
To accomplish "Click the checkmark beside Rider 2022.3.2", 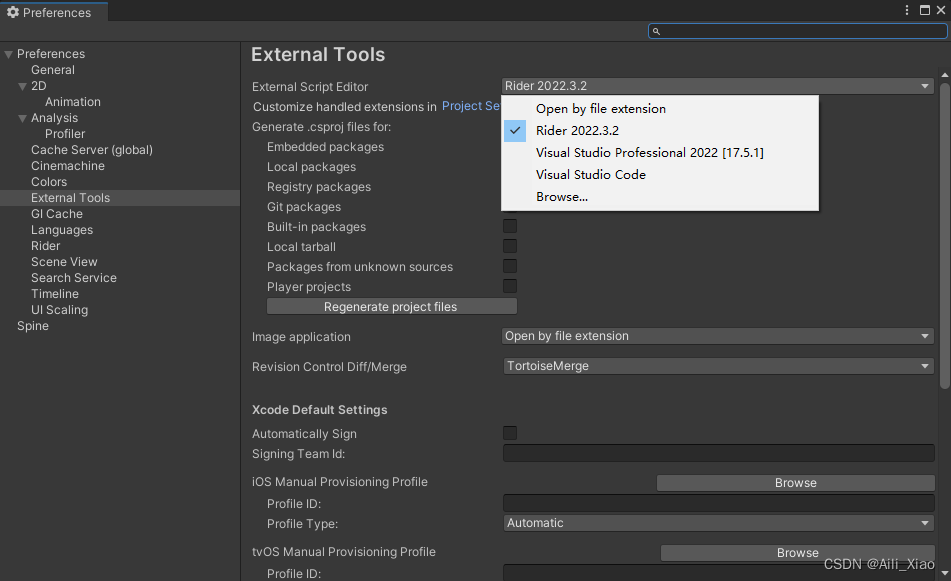I will (515, 130).
